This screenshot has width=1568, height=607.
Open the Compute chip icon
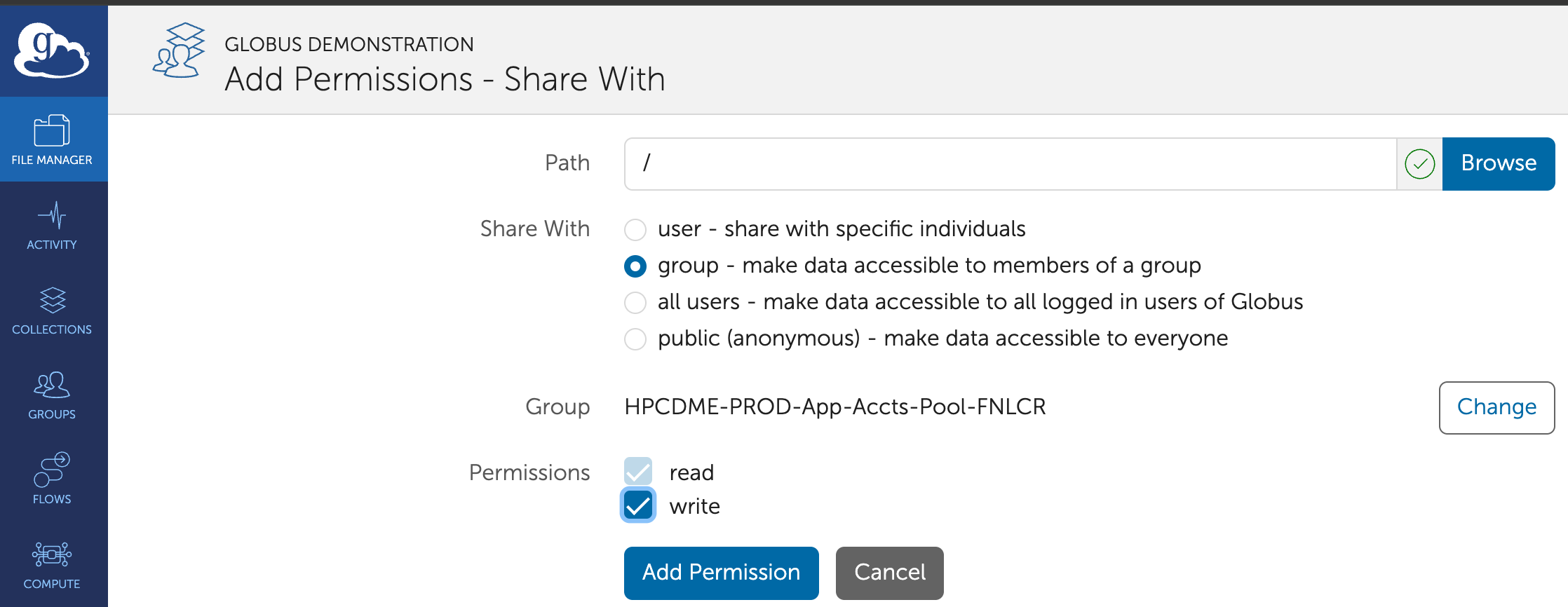[52, 554]
